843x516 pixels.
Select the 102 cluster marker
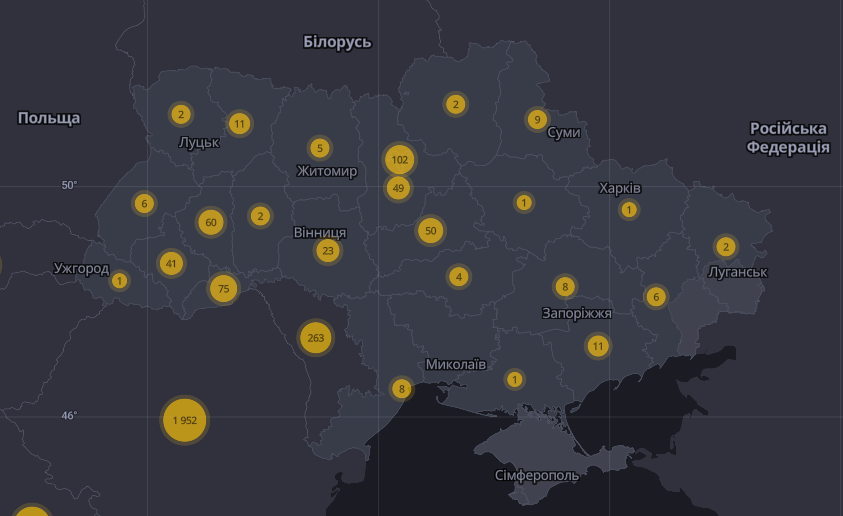400,159
